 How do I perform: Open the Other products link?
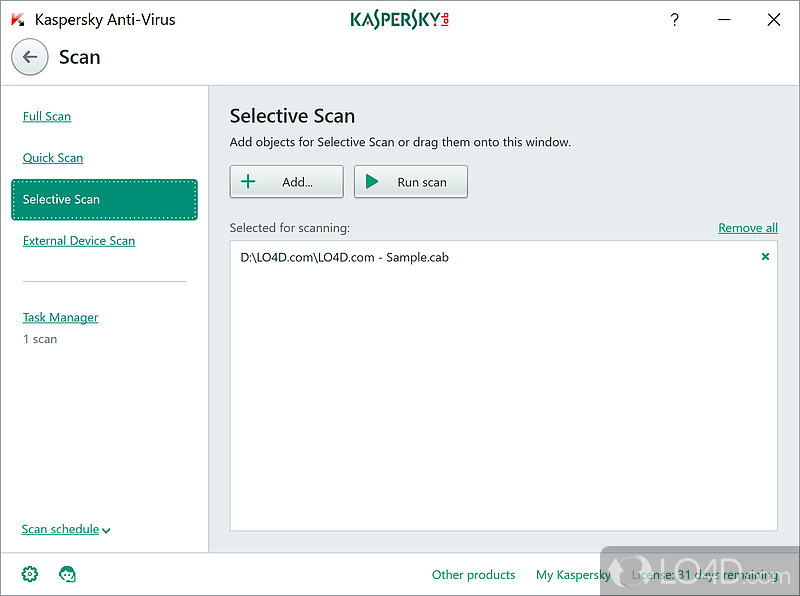click(x=473, y=575)
